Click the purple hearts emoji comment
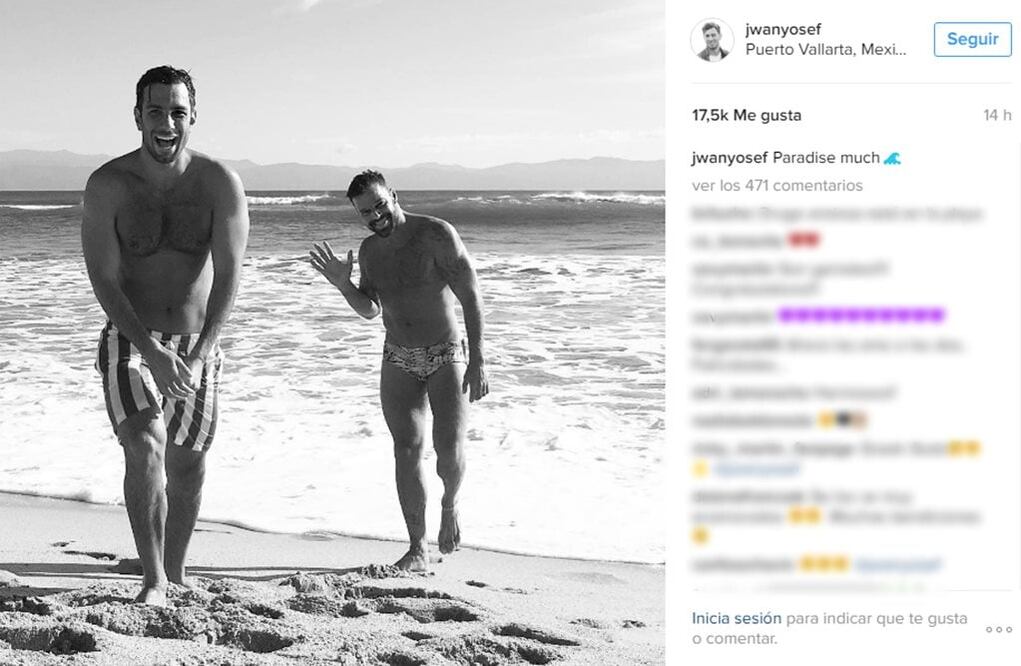The image size is (1021, 666). pyautogui.click(x=861, y=316)
